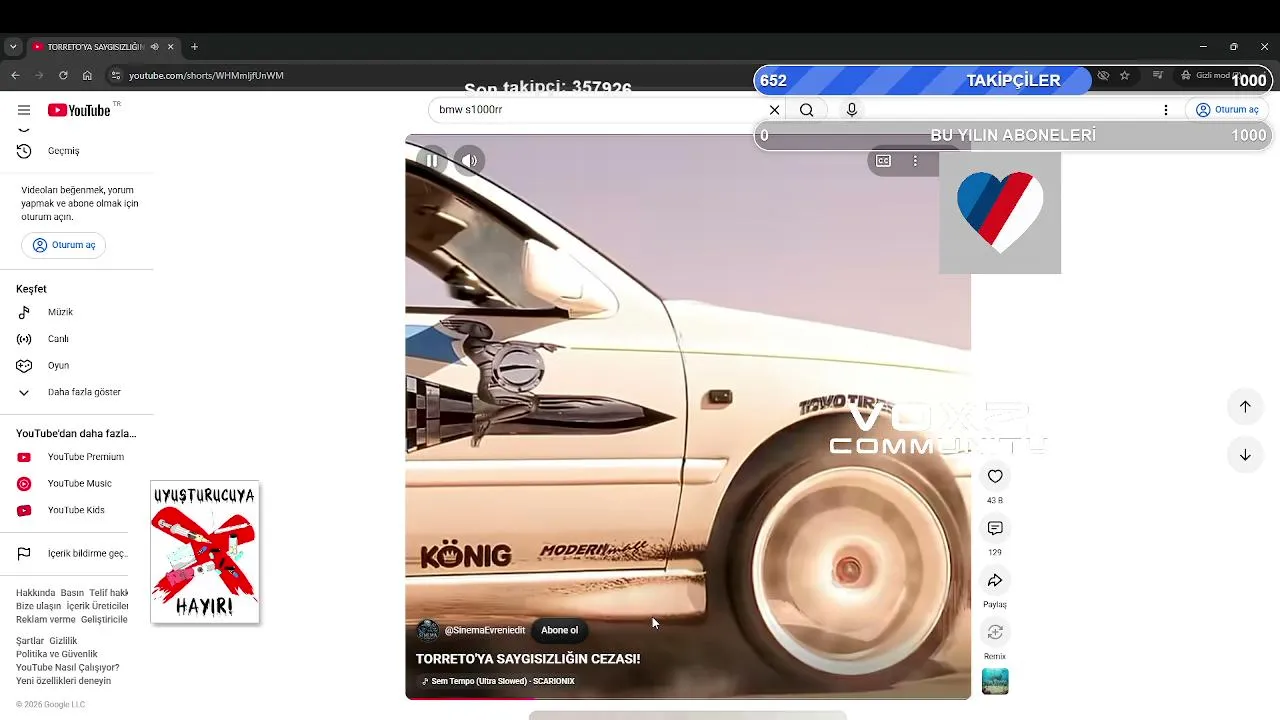Viewport: 1280px width, 720px height.
Task: Open the YouTube guide hamburger menu
Action: [x=24, y=110]
